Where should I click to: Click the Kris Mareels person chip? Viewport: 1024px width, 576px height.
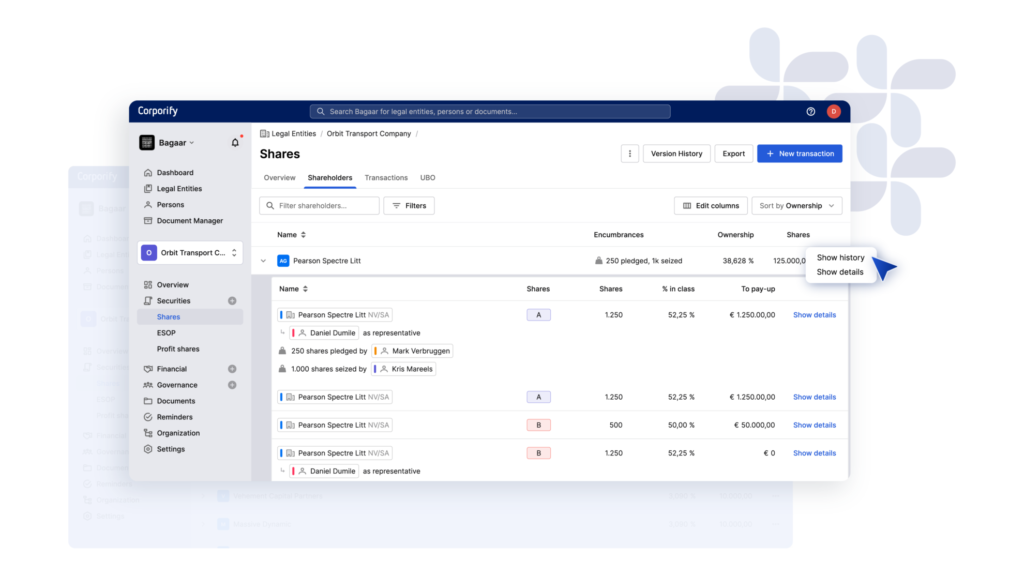click(404, 369)
